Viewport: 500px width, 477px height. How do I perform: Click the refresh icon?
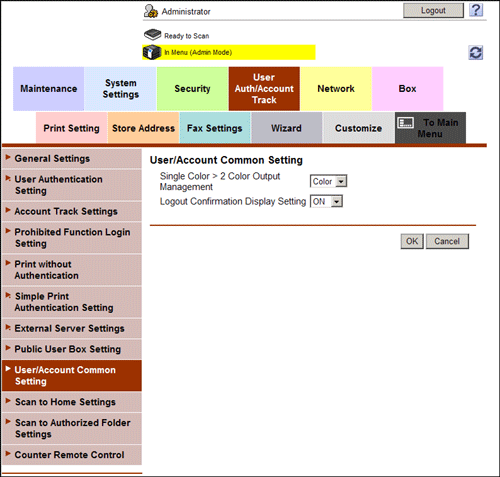click(x=475, y=53)
